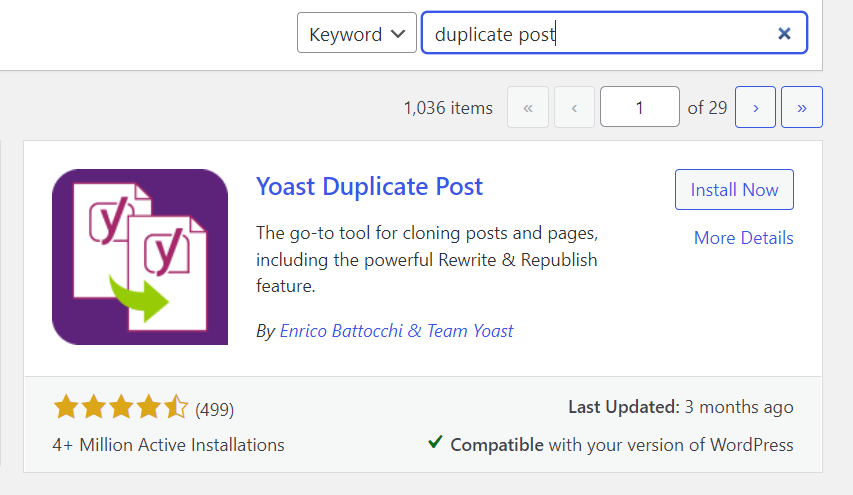Click the 1,036 items count label
The width and height of the screenshot is (853, 495).
[448, 108]
